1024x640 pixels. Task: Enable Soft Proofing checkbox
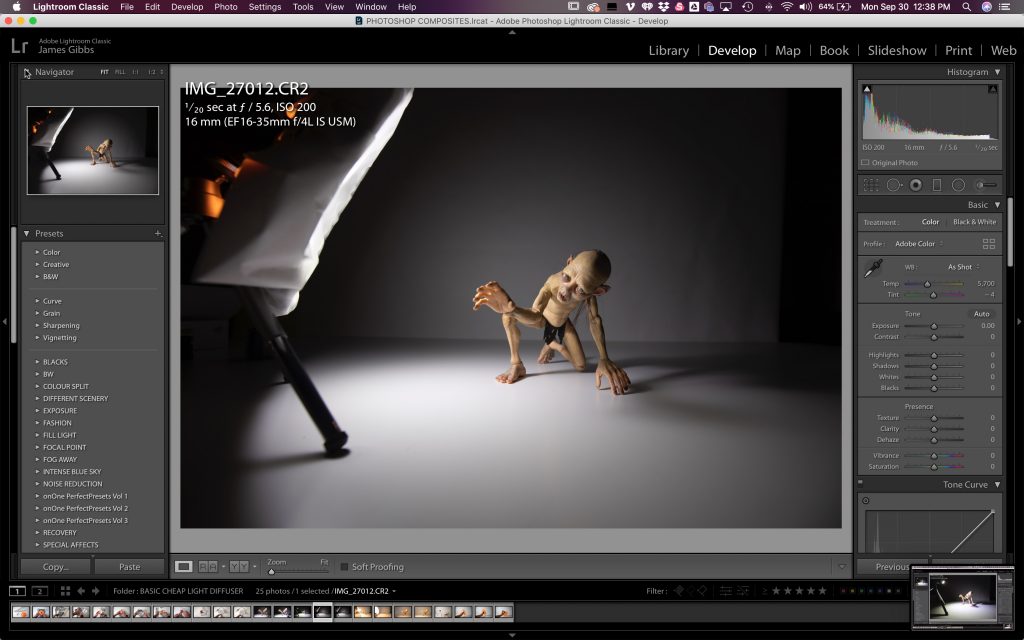tap(344, 567)
